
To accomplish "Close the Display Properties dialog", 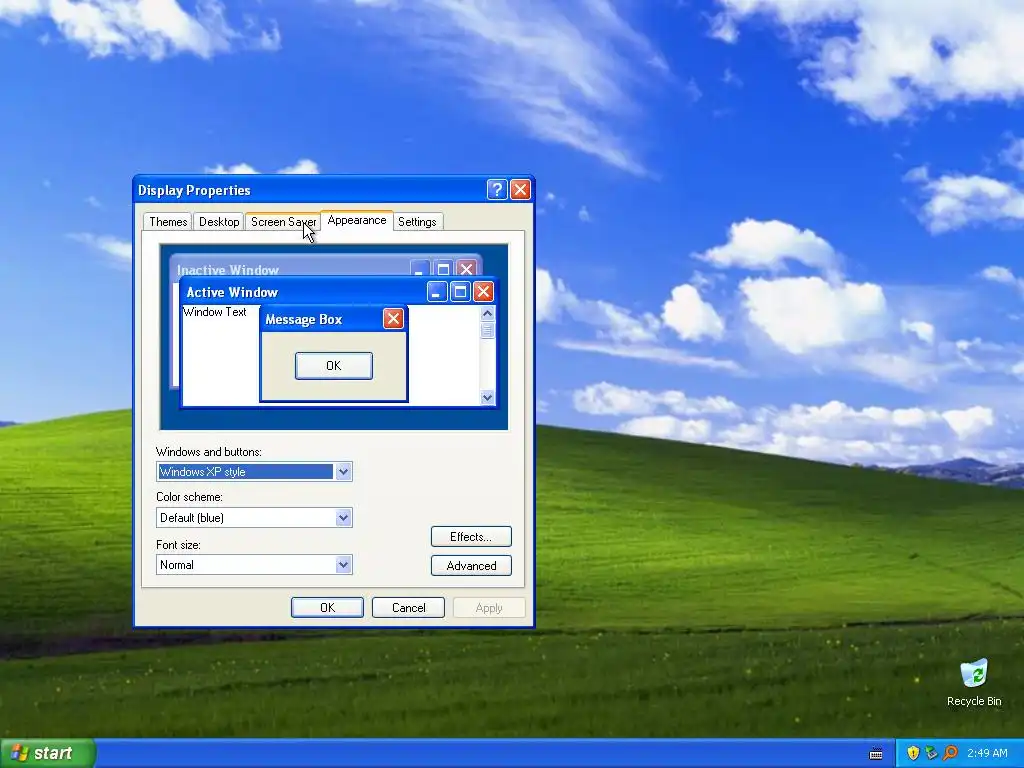I will pos(520,189).
